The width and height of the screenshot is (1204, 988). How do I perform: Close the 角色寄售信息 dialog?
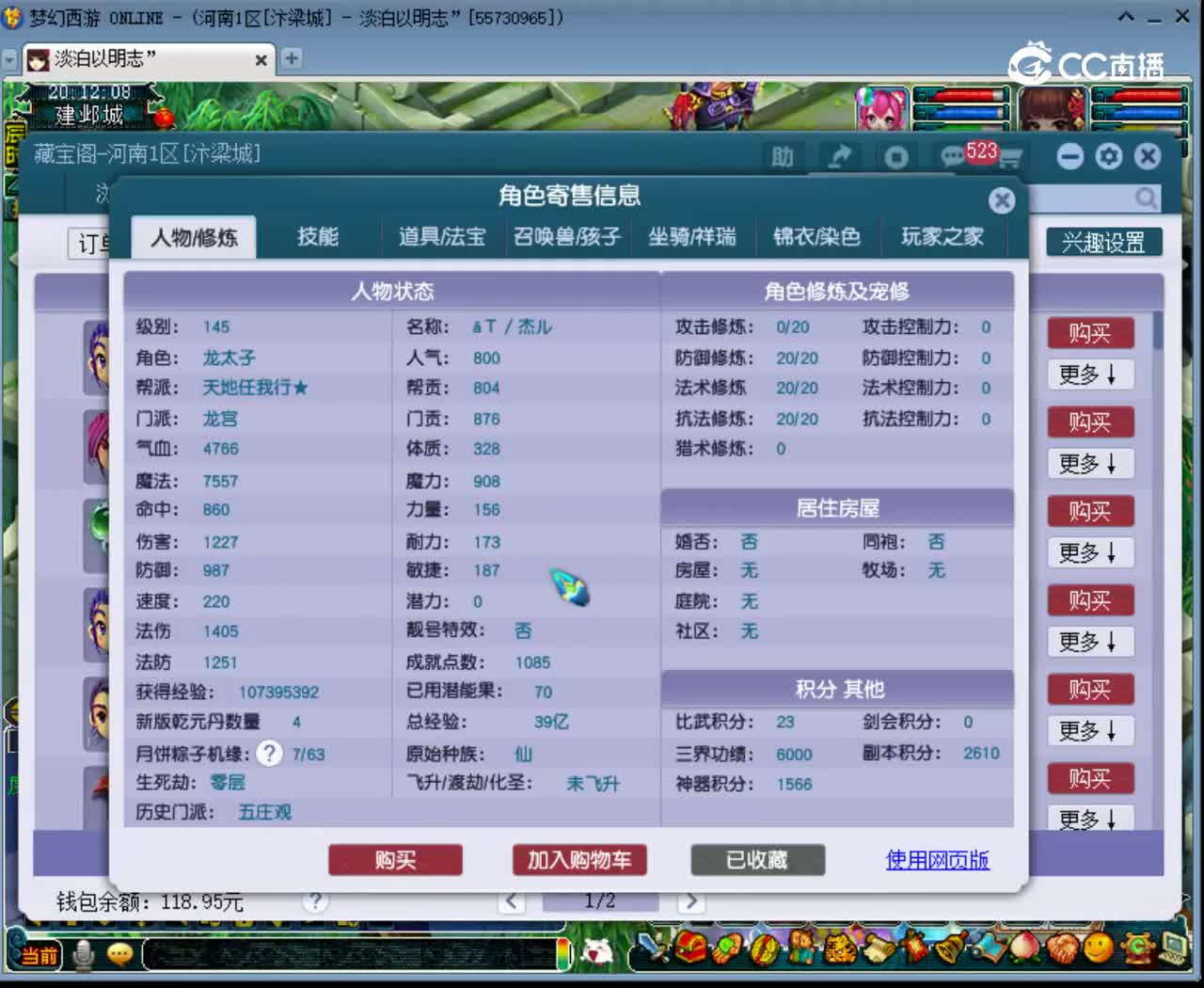(x=1002, y=200)
